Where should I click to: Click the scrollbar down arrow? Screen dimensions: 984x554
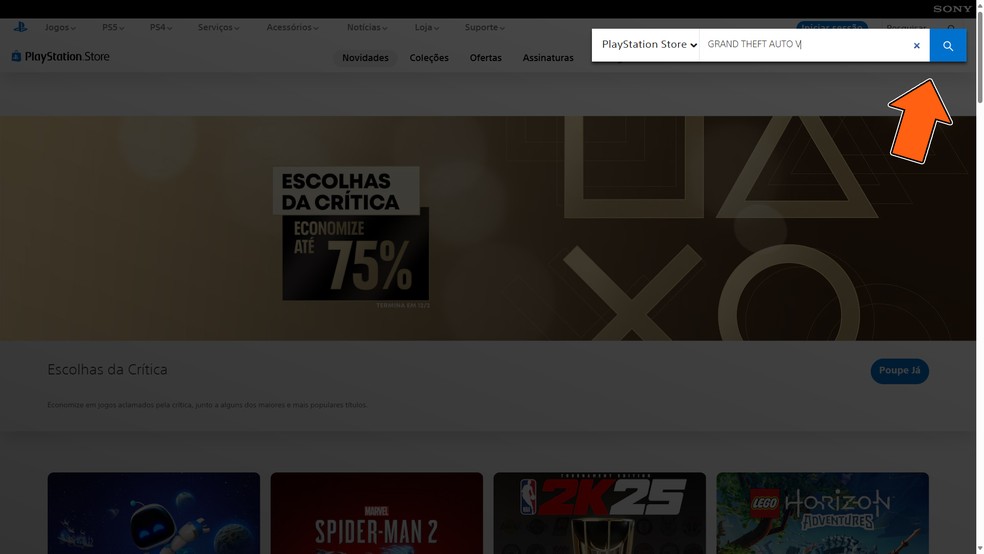[980, 549]
